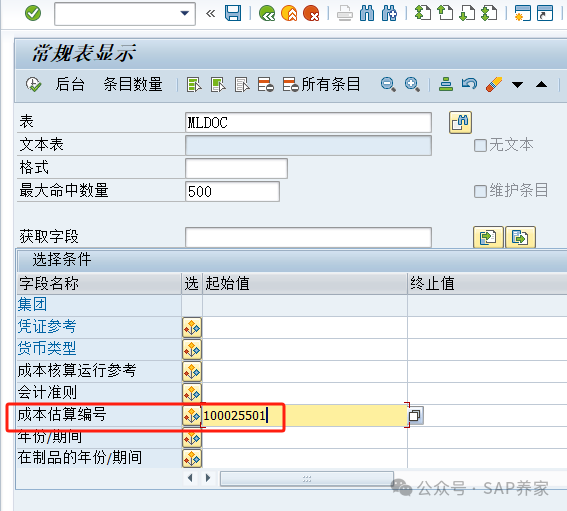Viewport: 567px width, 511px height.
Task: Open selection options for 凭证参考 row
Action: (x=192, y=328)
